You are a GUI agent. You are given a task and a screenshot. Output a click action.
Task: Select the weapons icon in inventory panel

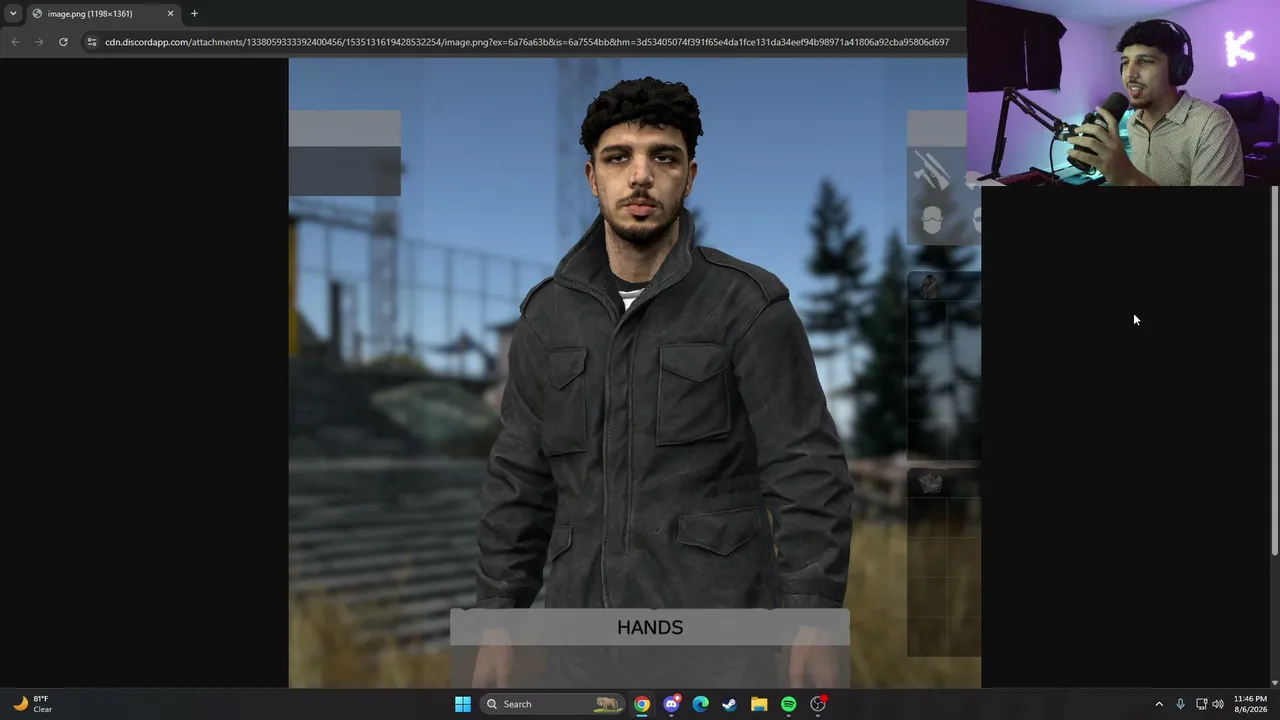(x=931, y=171)
